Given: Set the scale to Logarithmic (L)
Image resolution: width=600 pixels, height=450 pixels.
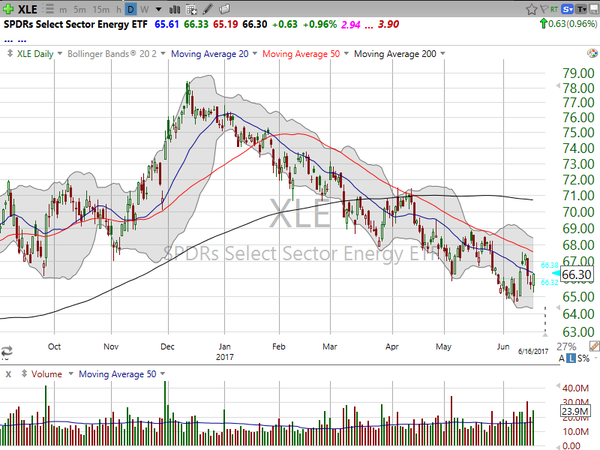Looking at the screenshot, I should 571,359.
